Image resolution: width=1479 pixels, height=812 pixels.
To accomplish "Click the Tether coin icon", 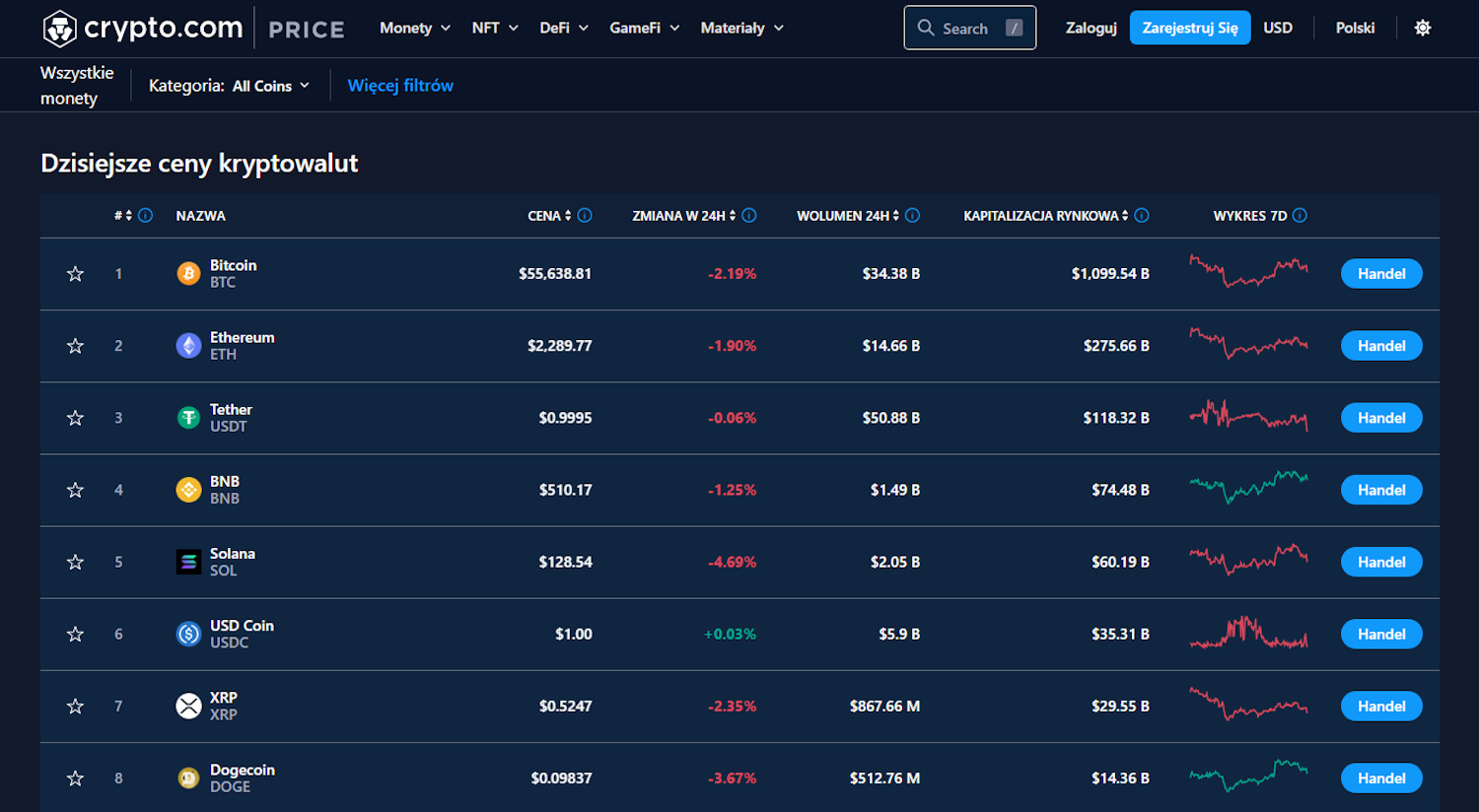I will point(188,418).
